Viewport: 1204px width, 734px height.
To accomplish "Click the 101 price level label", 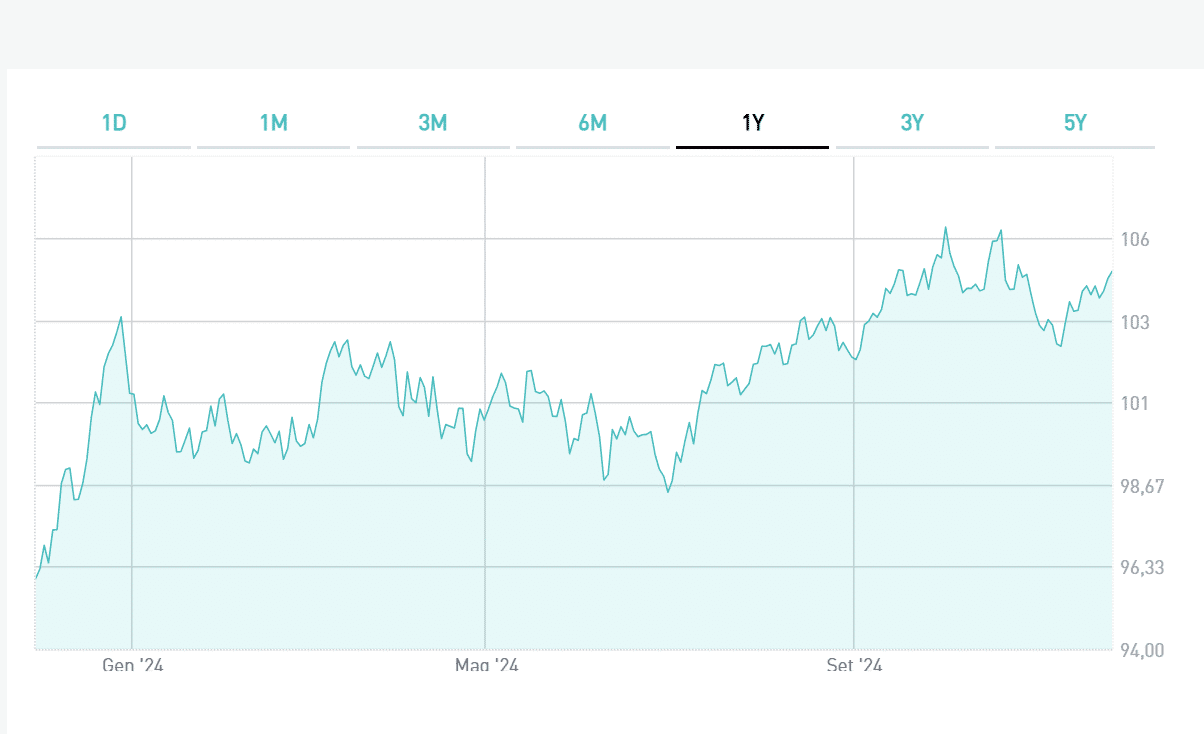I will (1135, 403).
